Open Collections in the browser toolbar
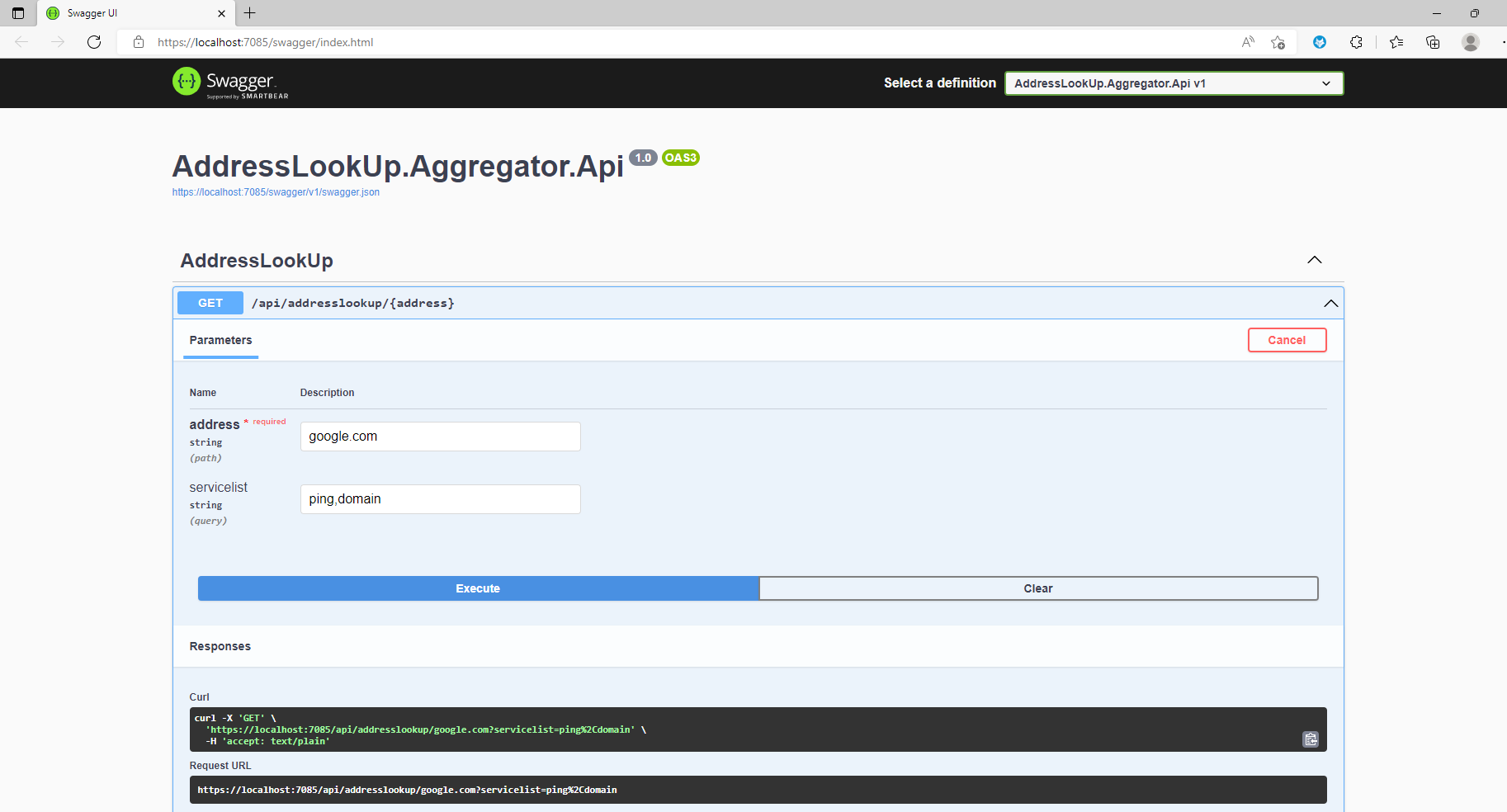Image resolution: width=1507 pixels, height=812 pixels. tap(1434, 42)
